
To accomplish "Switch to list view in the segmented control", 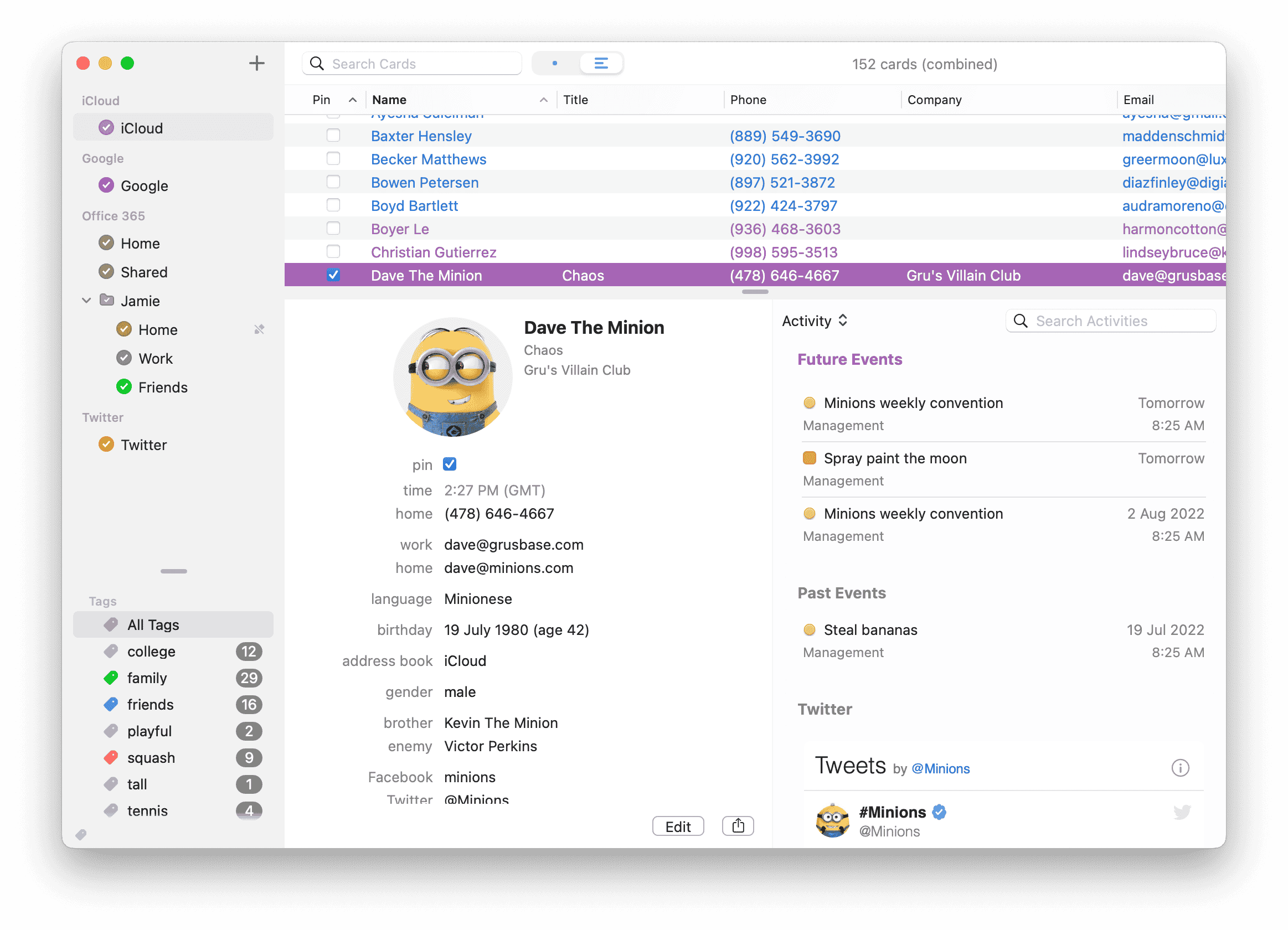I will pos(601,63).
